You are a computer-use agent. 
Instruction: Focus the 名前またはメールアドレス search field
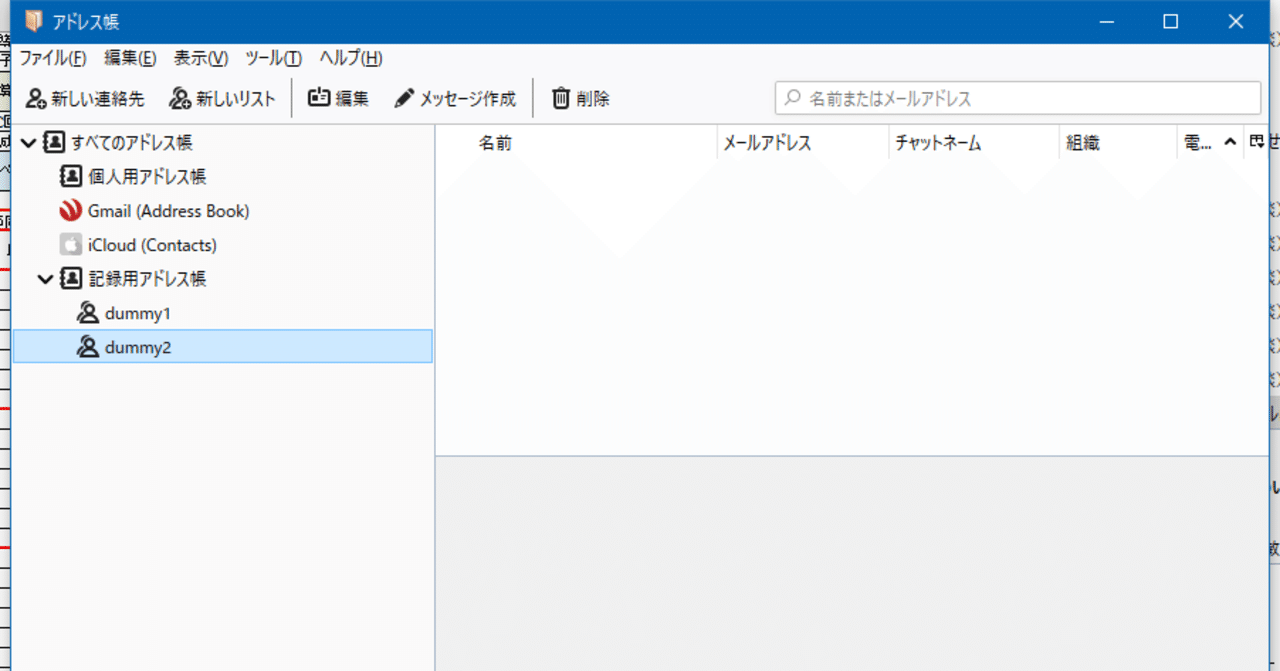(1018, 98)
